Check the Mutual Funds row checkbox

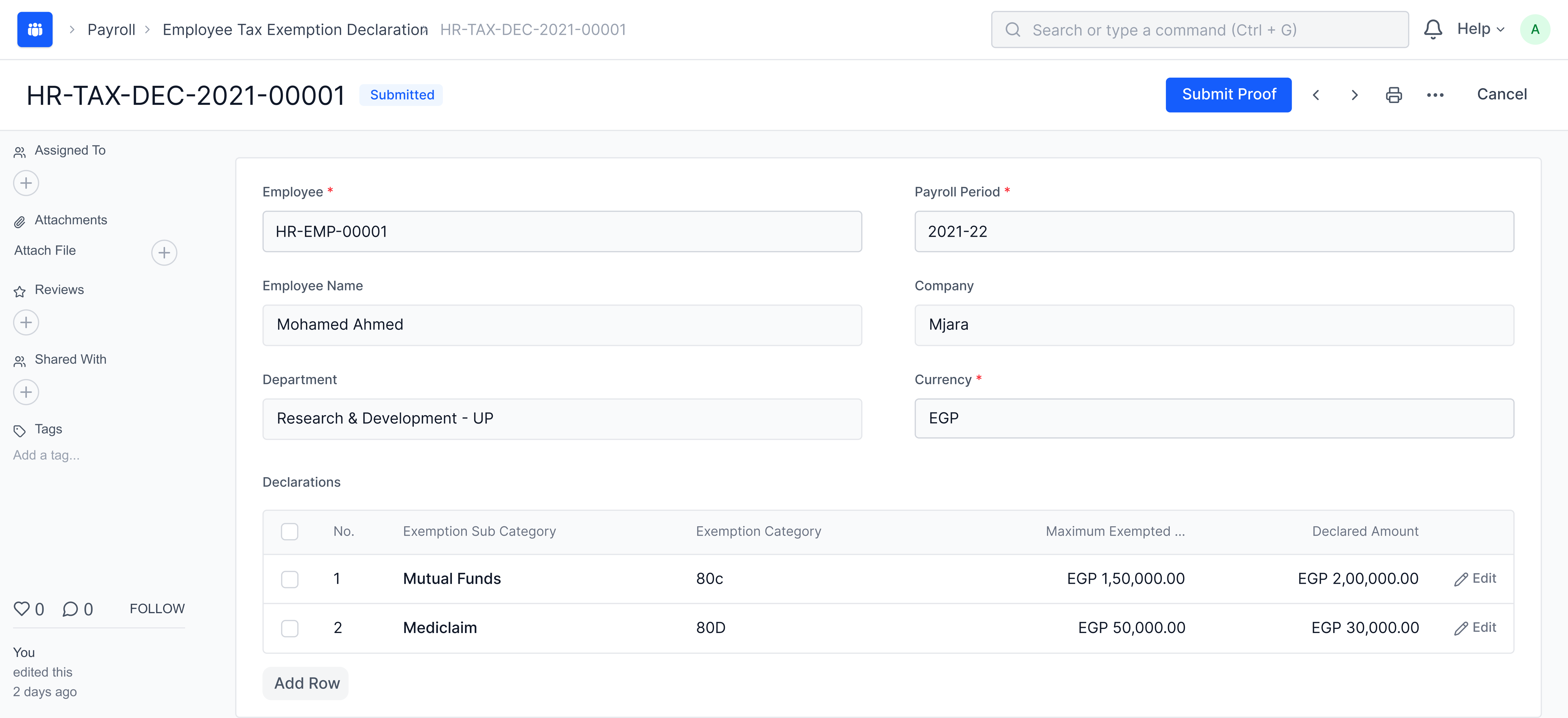290,579
